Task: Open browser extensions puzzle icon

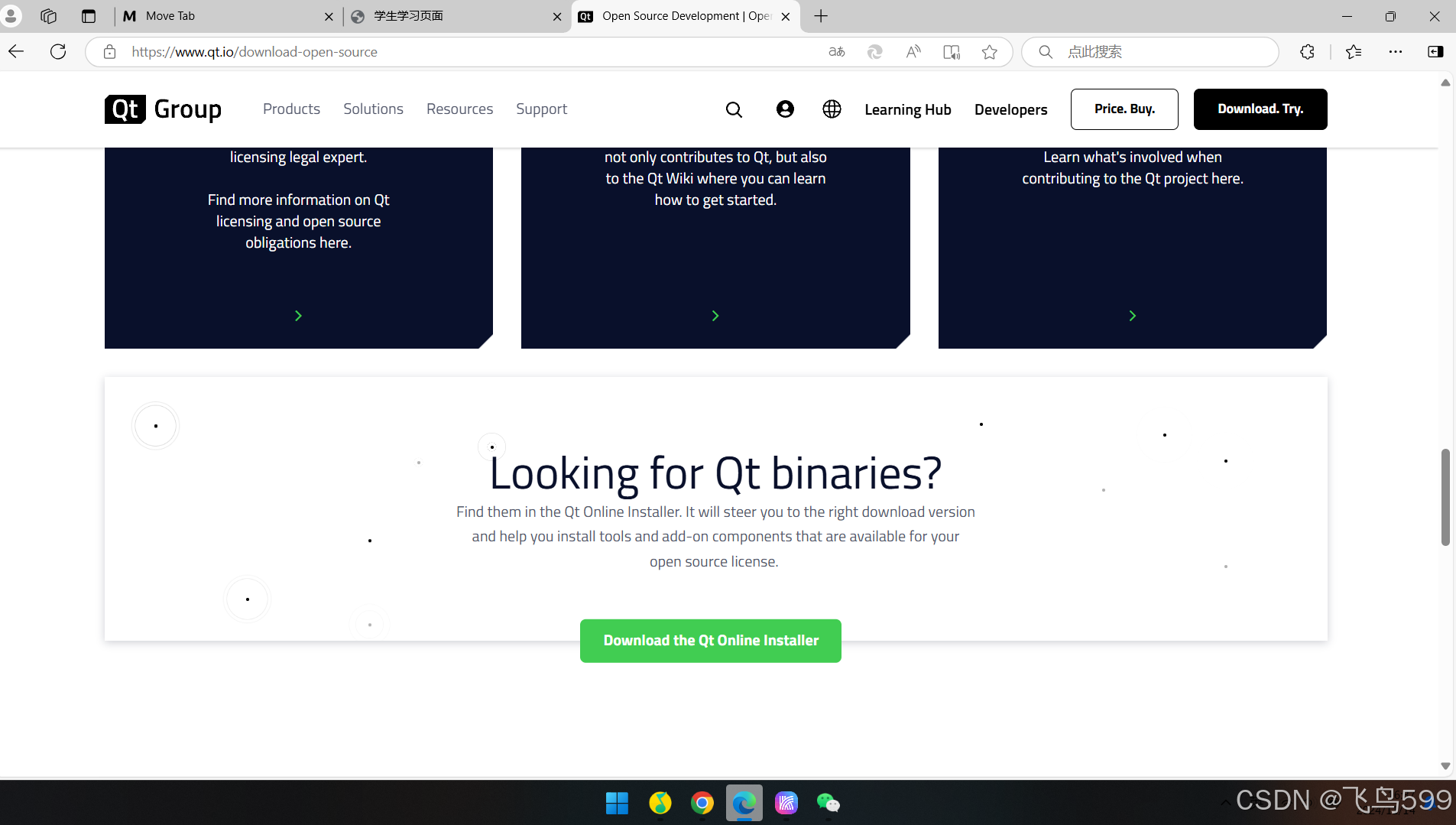Action: [x=1308, y=52]
